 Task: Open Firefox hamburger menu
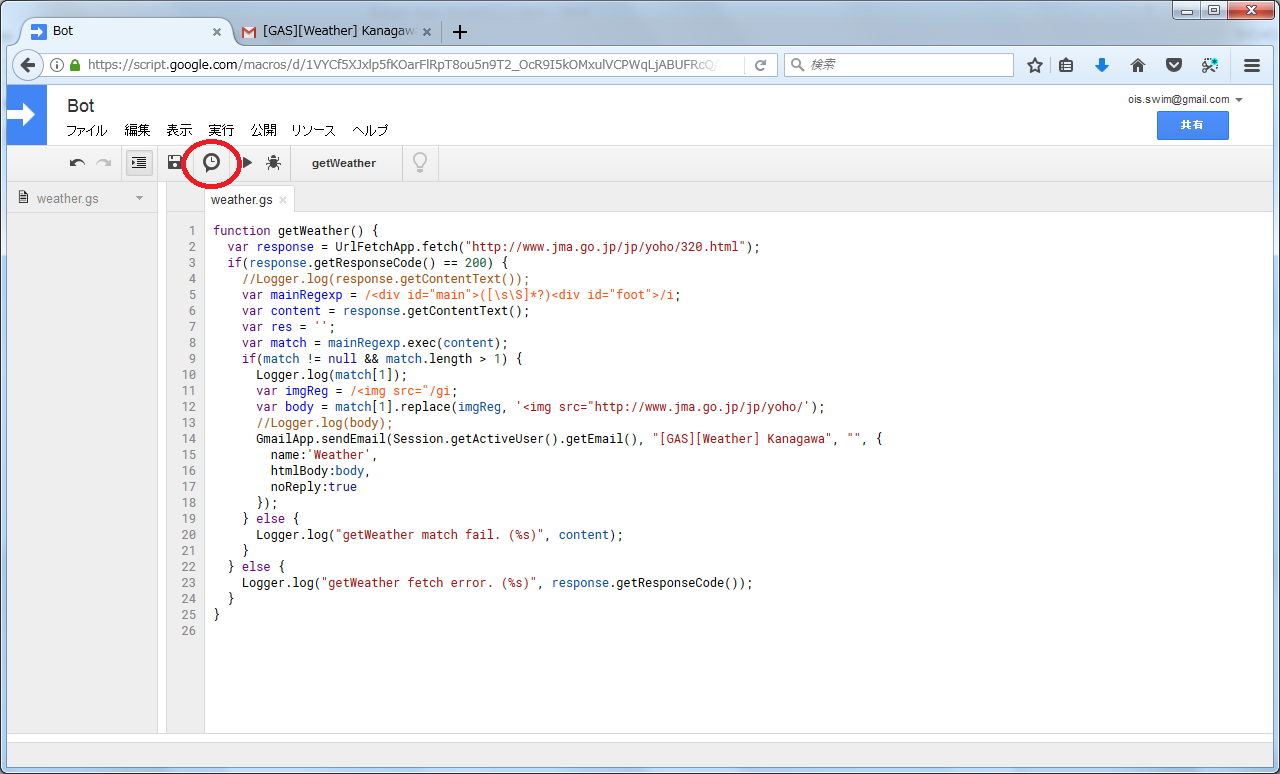[x=1252, y=65]
